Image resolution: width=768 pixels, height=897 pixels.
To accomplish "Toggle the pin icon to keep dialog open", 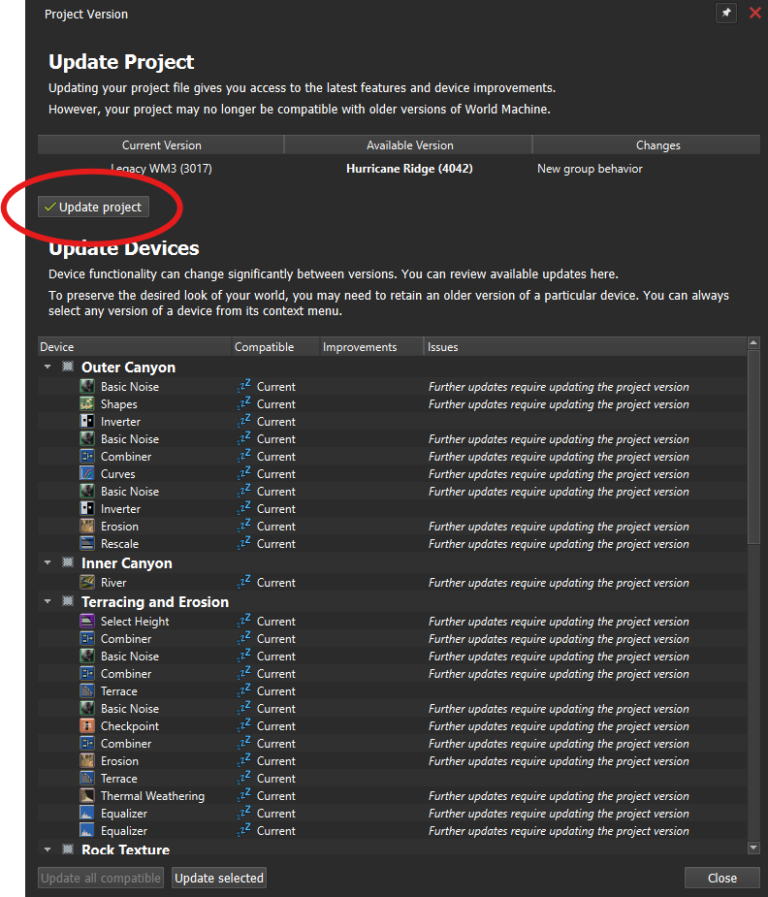I will click(726, 13).
